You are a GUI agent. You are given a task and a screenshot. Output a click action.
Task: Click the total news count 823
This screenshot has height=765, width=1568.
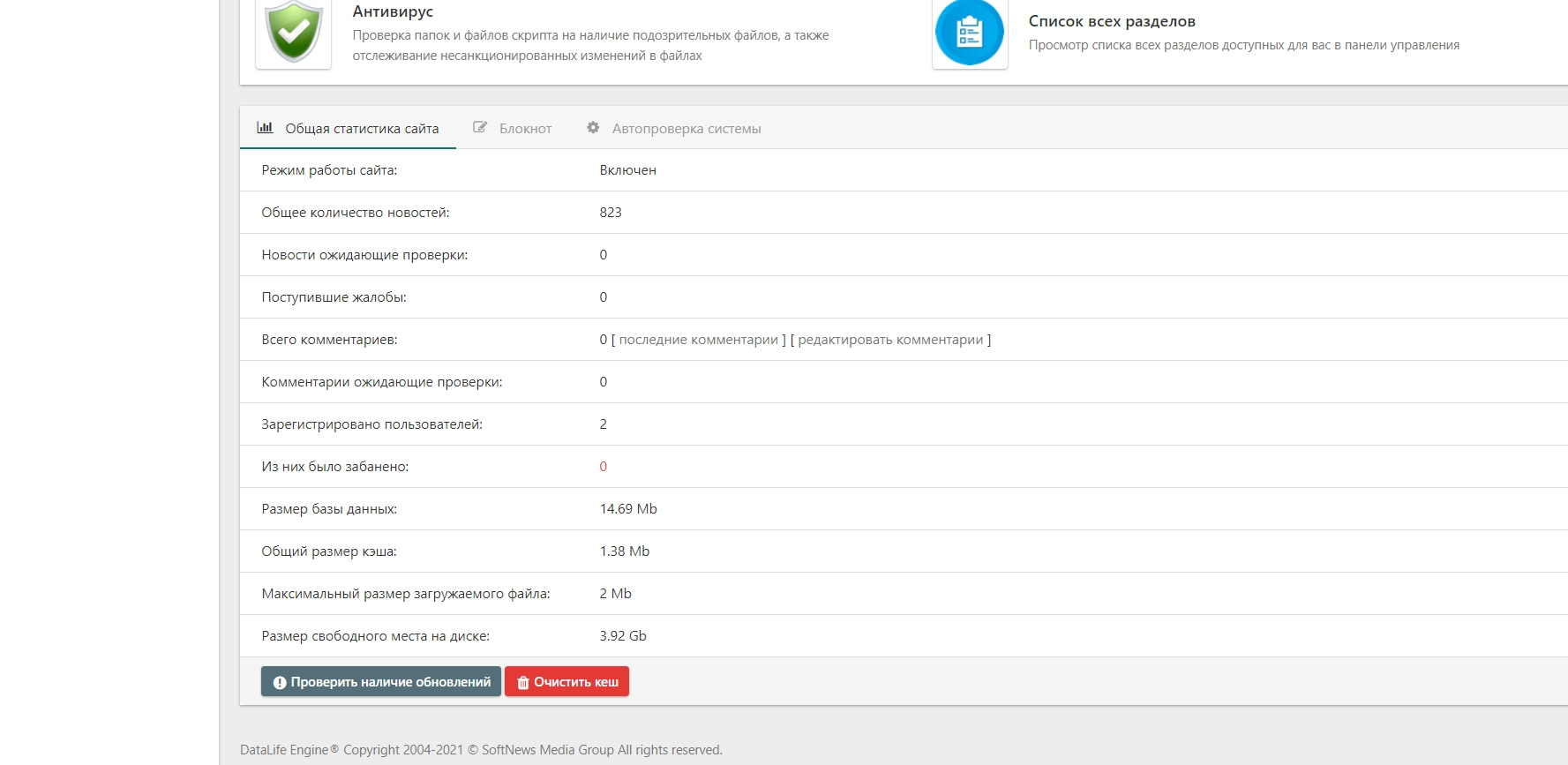pos(611,213)
